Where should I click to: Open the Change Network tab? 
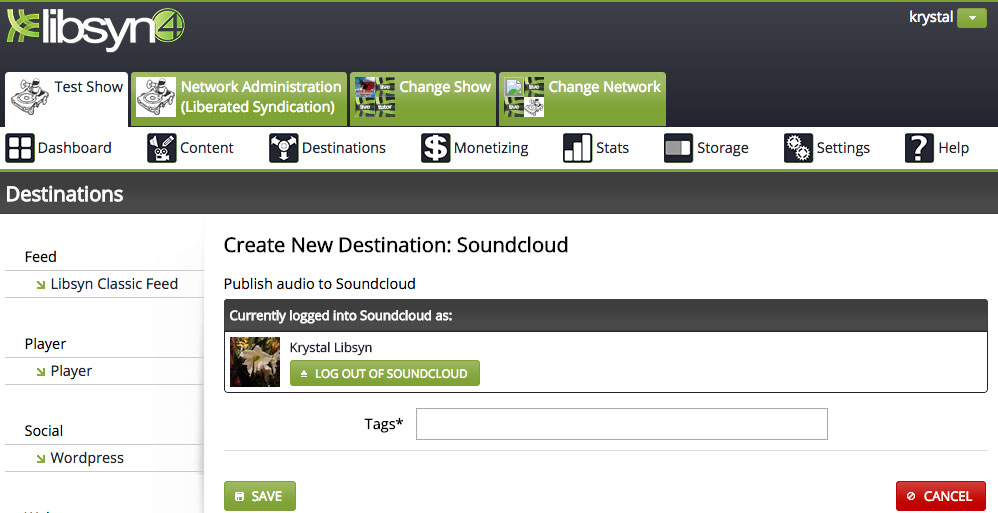[582, 99]
